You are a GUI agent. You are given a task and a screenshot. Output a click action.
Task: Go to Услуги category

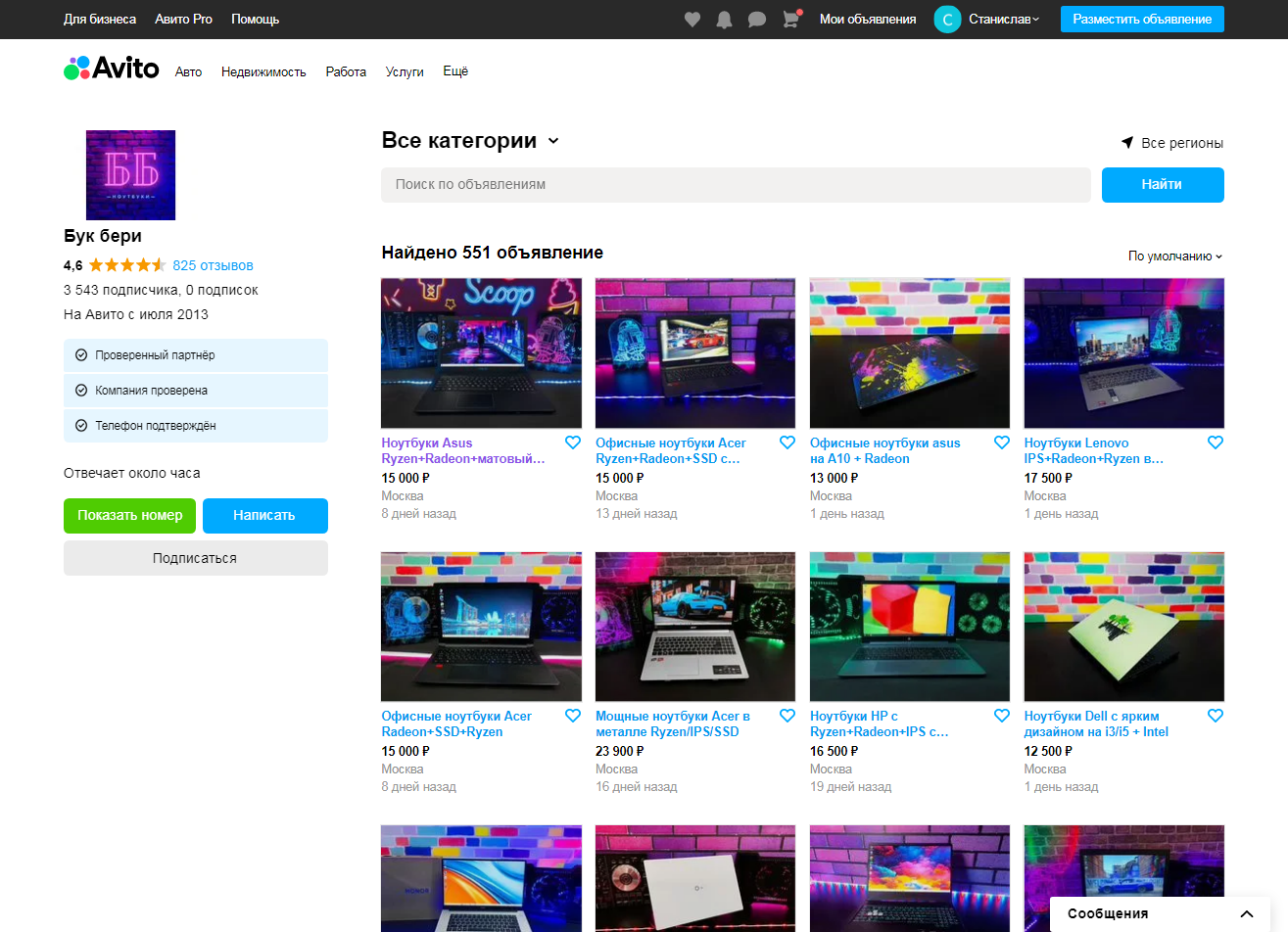(x=405, y=71)
